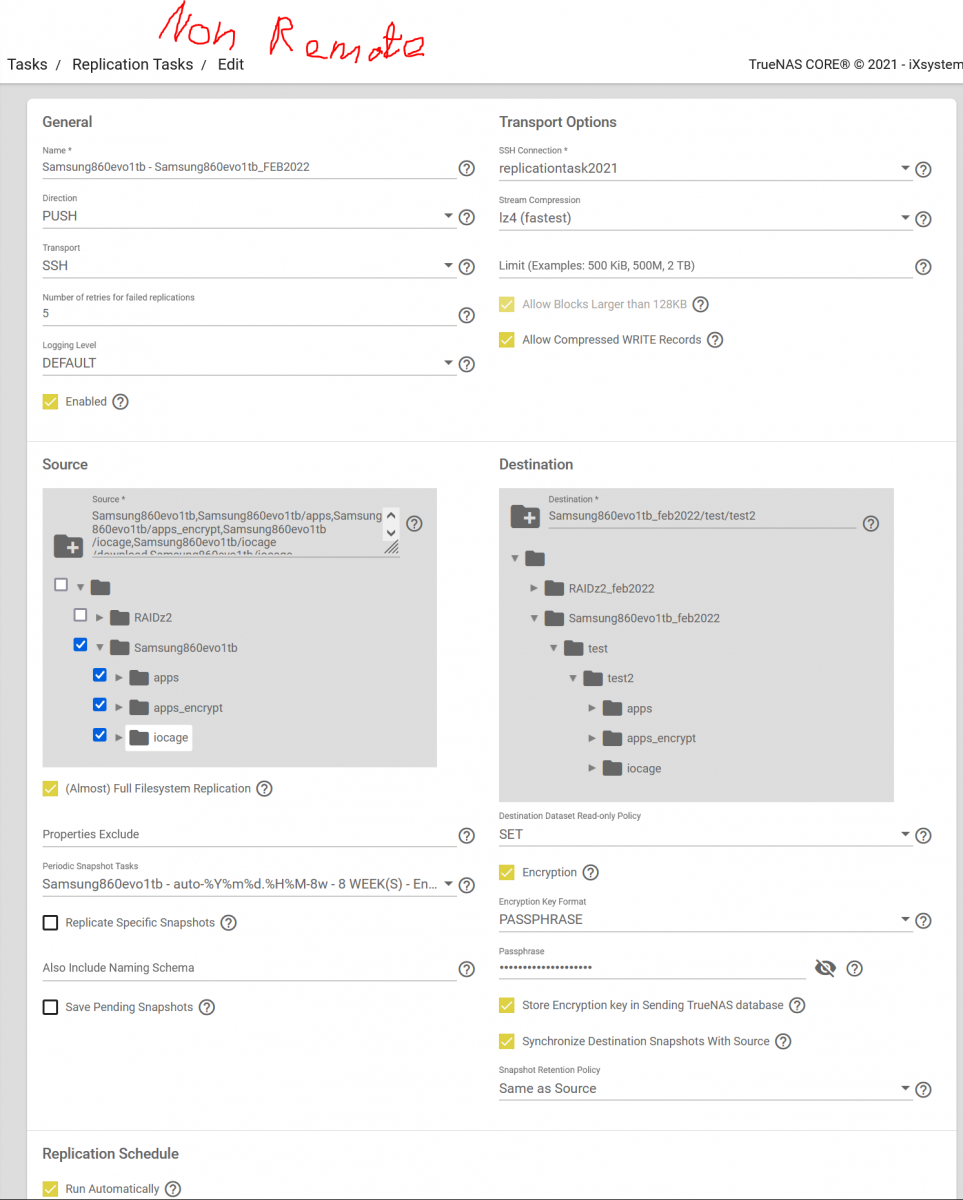Open the Snapshot Retention Policy dropdown
The height and width of the screenshot is (1200, 963).
(x=705, y=1089)
